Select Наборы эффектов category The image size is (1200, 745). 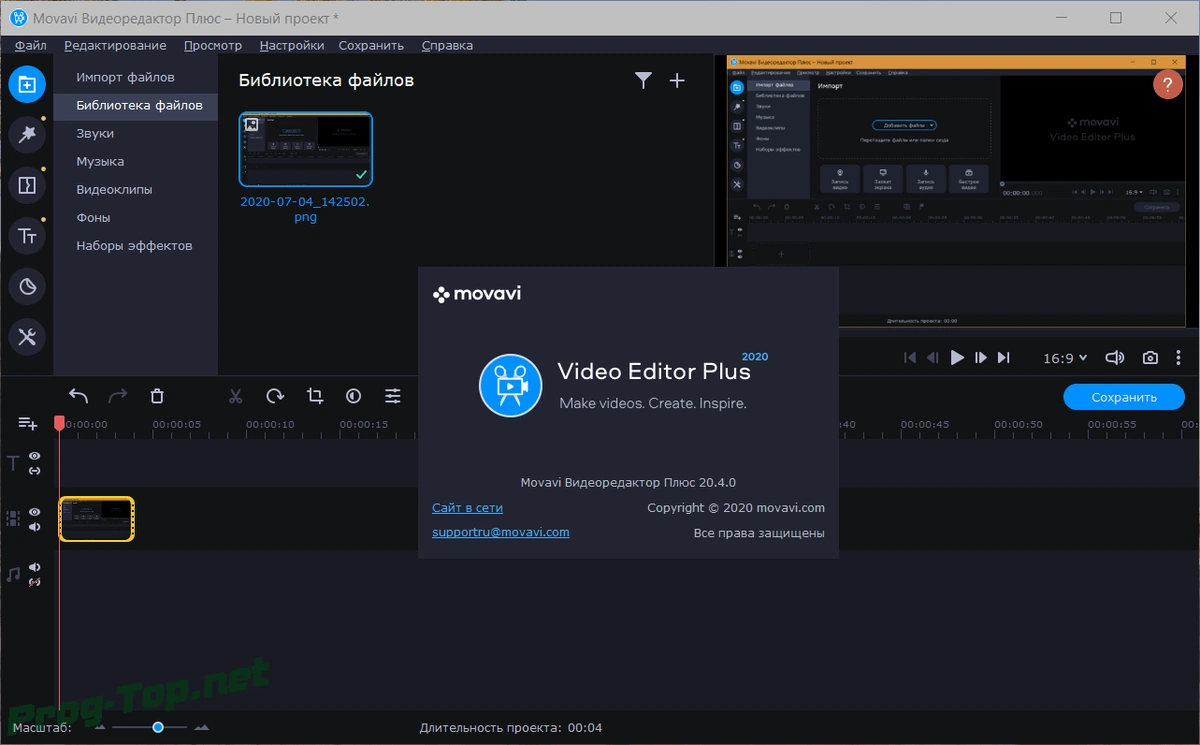pyautogui.click(x=135, y=245)
